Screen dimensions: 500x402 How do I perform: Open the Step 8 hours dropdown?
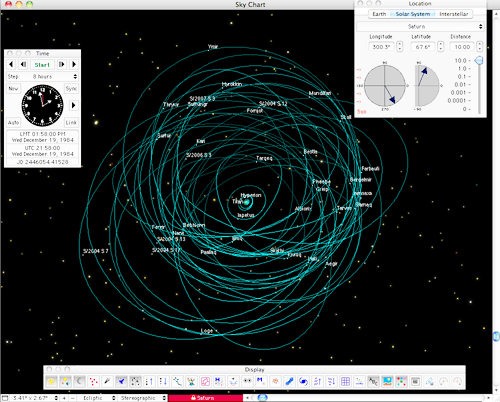click(x=42, y=76)
